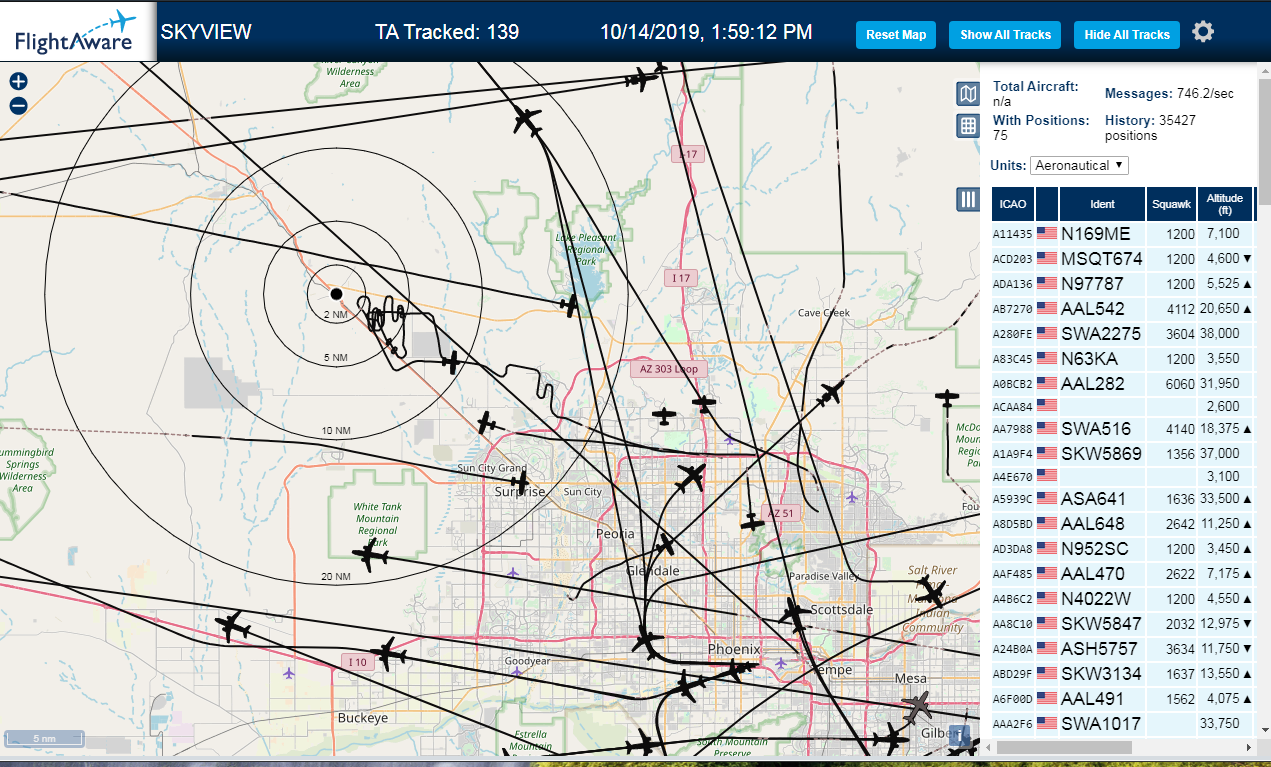Select the N952SC ident in the table
The image size is (1271, 767).
pyautogui.click(x=1095, y=549)
